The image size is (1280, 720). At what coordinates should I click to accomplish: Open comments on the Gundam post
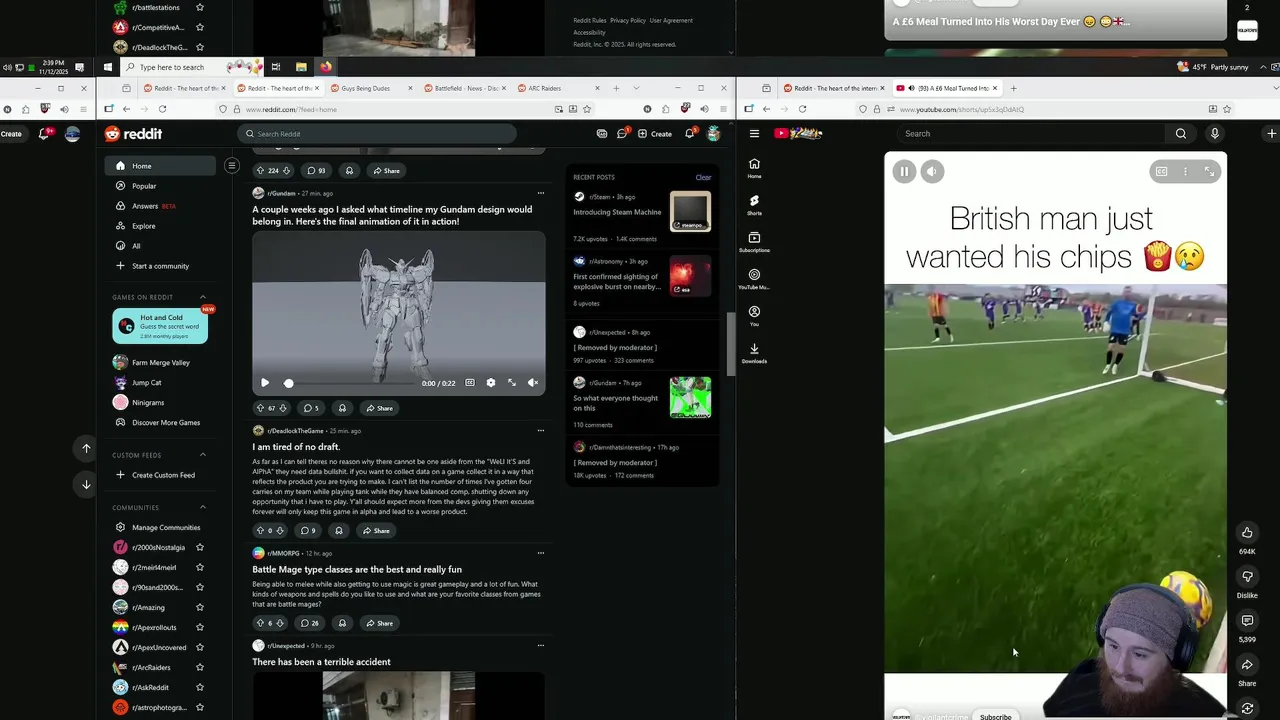click(311, 408)
